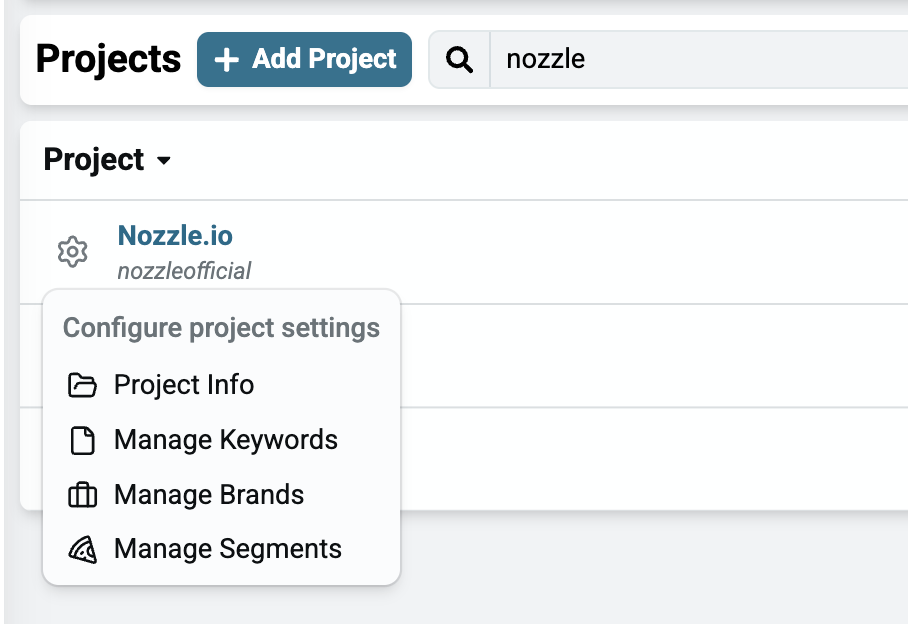Choose Manage Keywords in settings menu
Viewport: 908px width, 624px height.
pyautogui.click(x=221, y=440)
